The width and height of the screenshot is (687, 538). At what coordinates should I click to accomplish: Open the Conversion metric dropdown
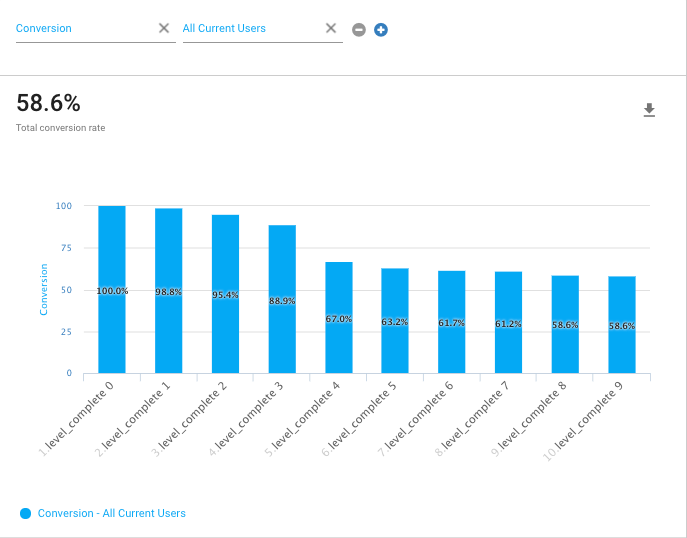pos(80,29)
